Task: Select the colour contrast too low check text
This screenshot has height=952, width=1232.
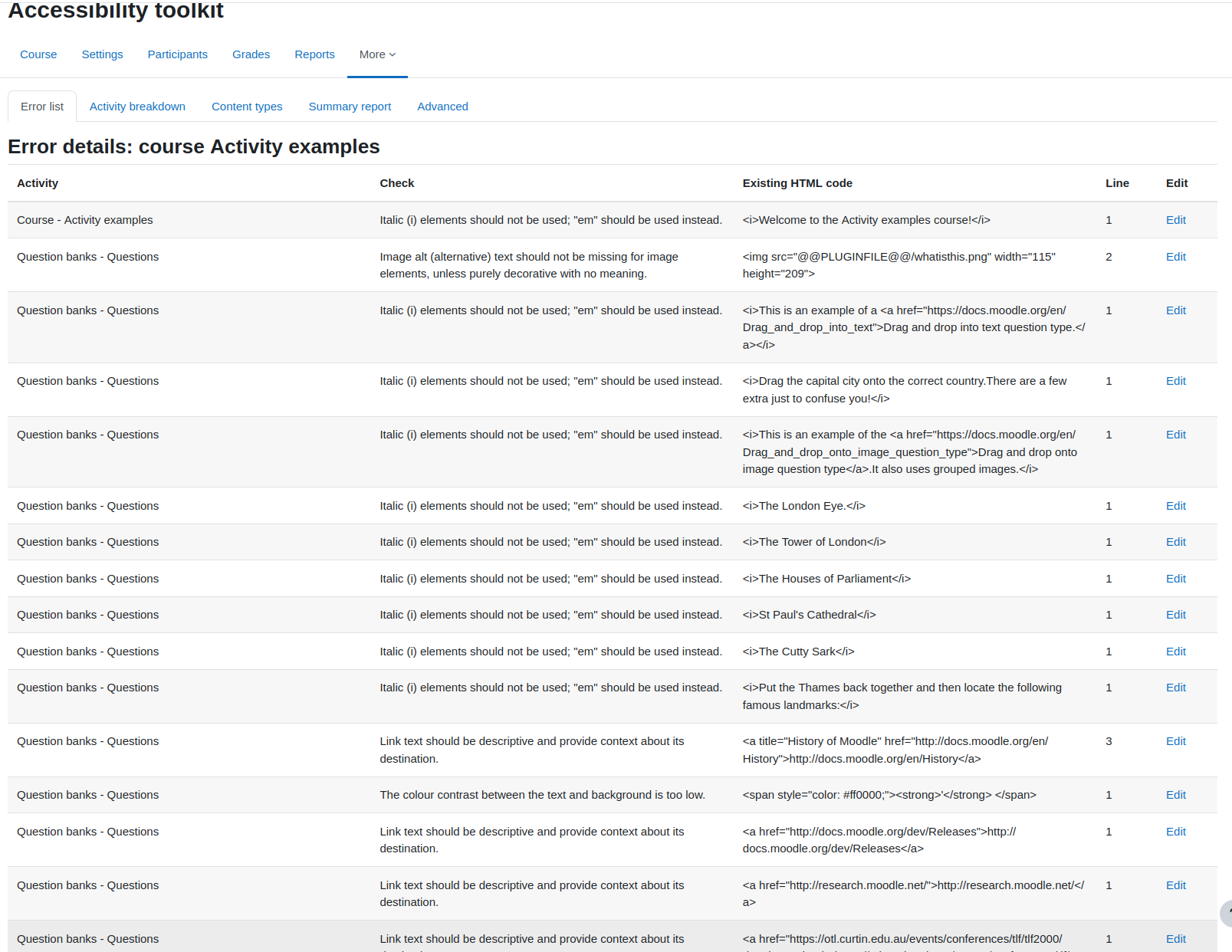Action: (x=542, y=795)
